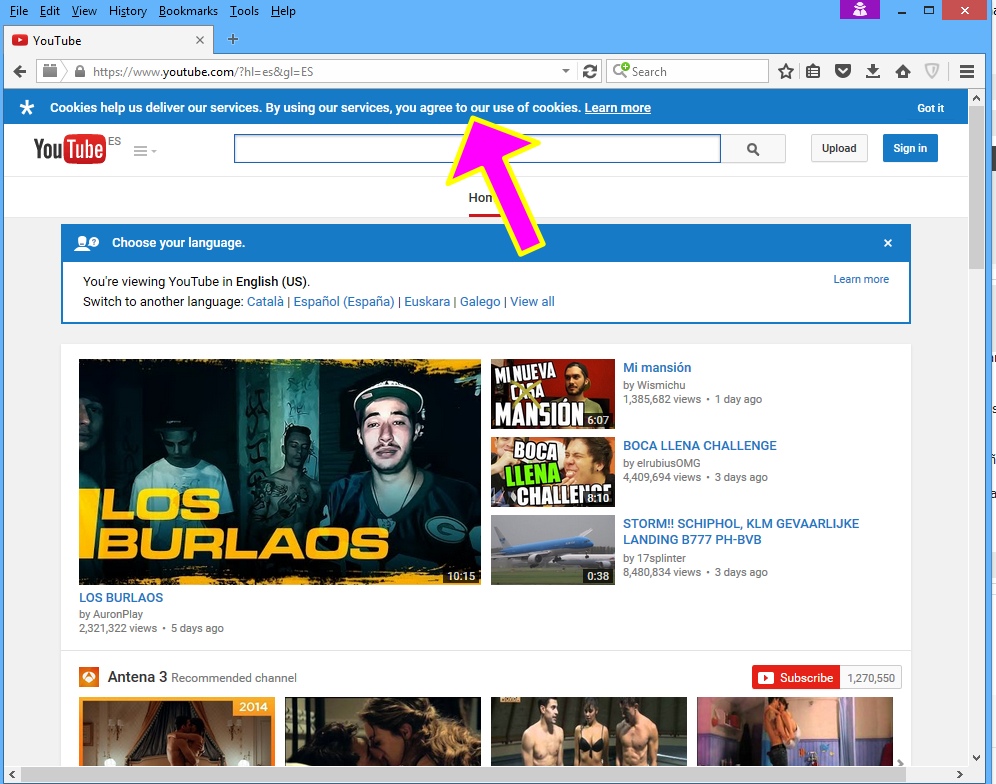Screen dimensions: 996x784
Task: Click View all languages link
Action: pos(532,302)
